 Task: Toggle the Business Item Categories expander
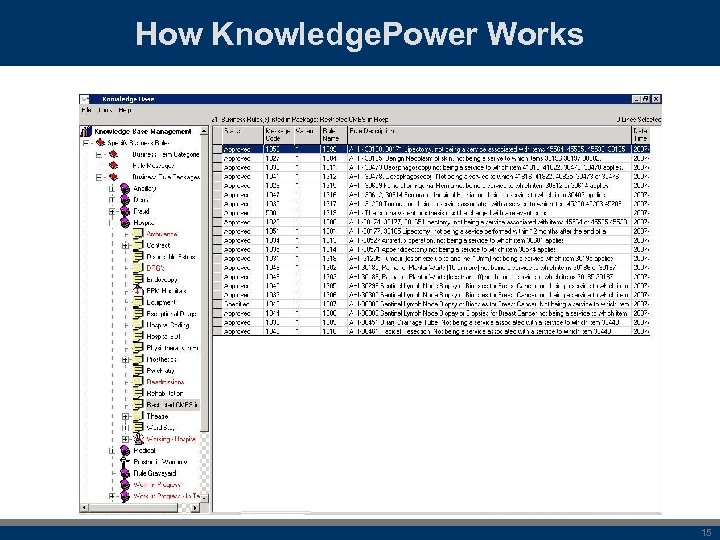[x=99, y=155]
